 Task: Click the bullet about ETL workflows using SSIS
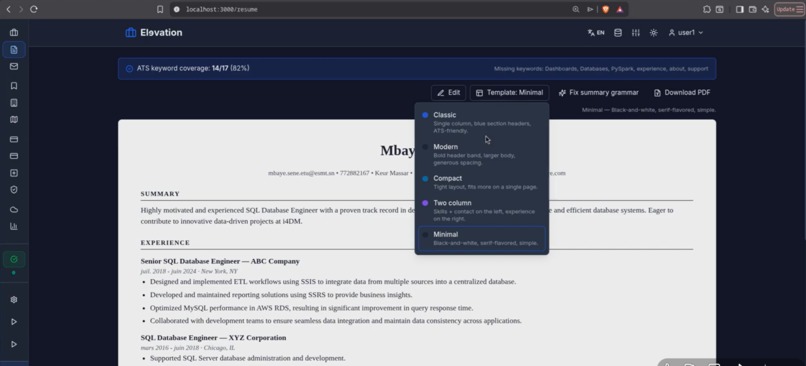tap(333, 282)
